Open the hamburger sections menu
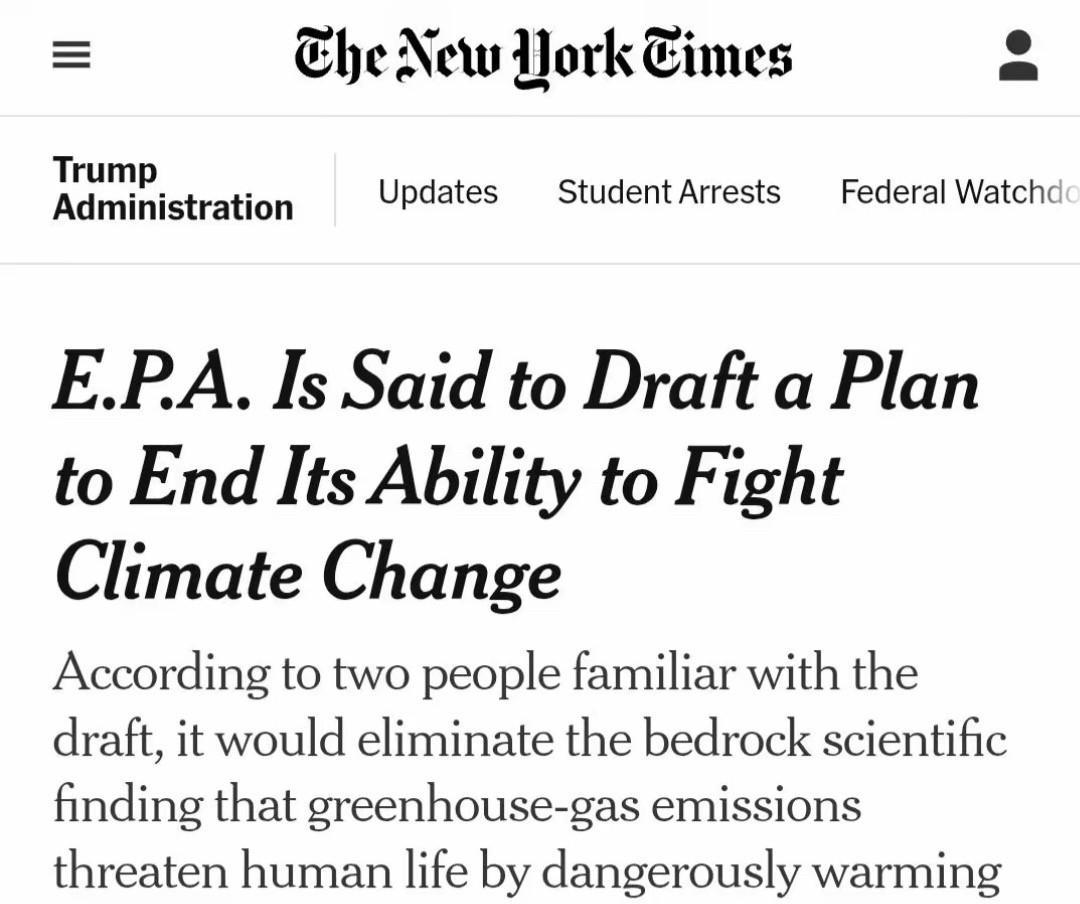Image resolution: width=1080 pixels, height=904 pixels. (x=71, y=56)
